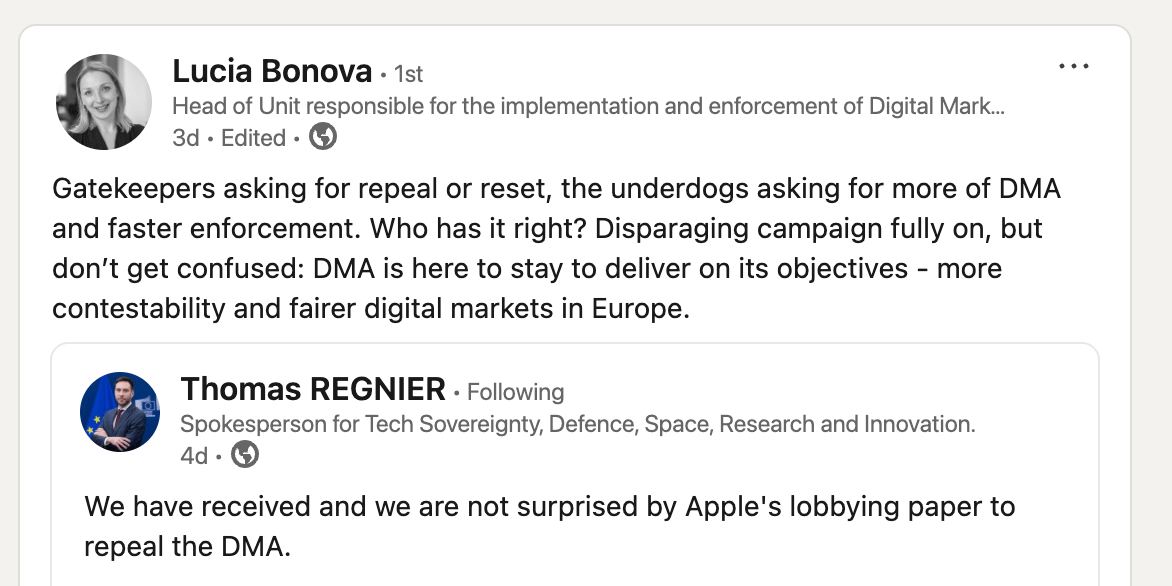Screen dimensions: 1172x586
Task: Click the Thomas REGNIER name link
Action: click(x=313, y=390)
